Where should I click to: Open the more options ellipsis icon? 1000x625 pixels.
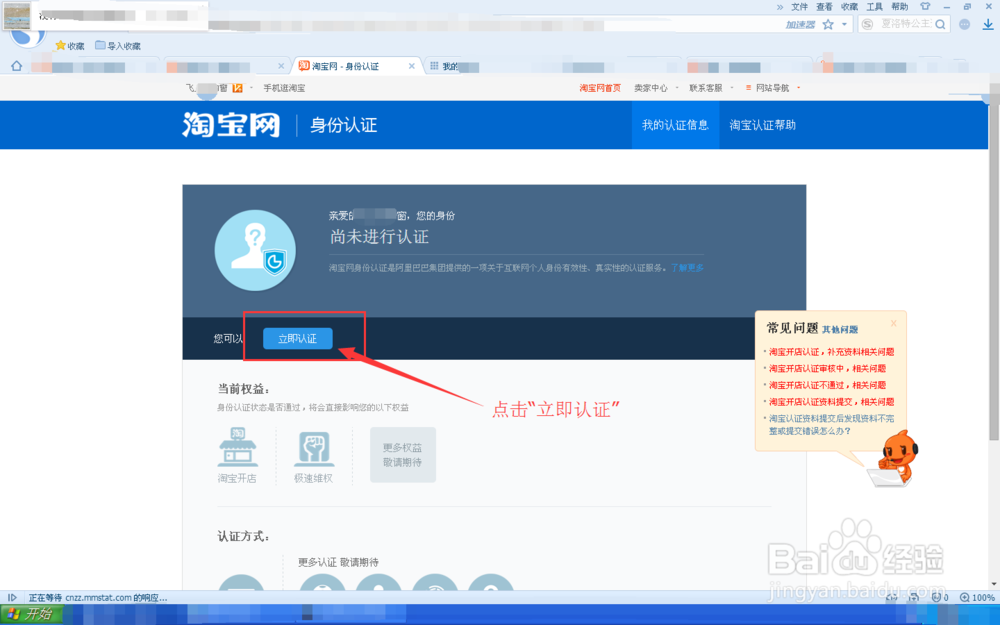coord(966,24)
